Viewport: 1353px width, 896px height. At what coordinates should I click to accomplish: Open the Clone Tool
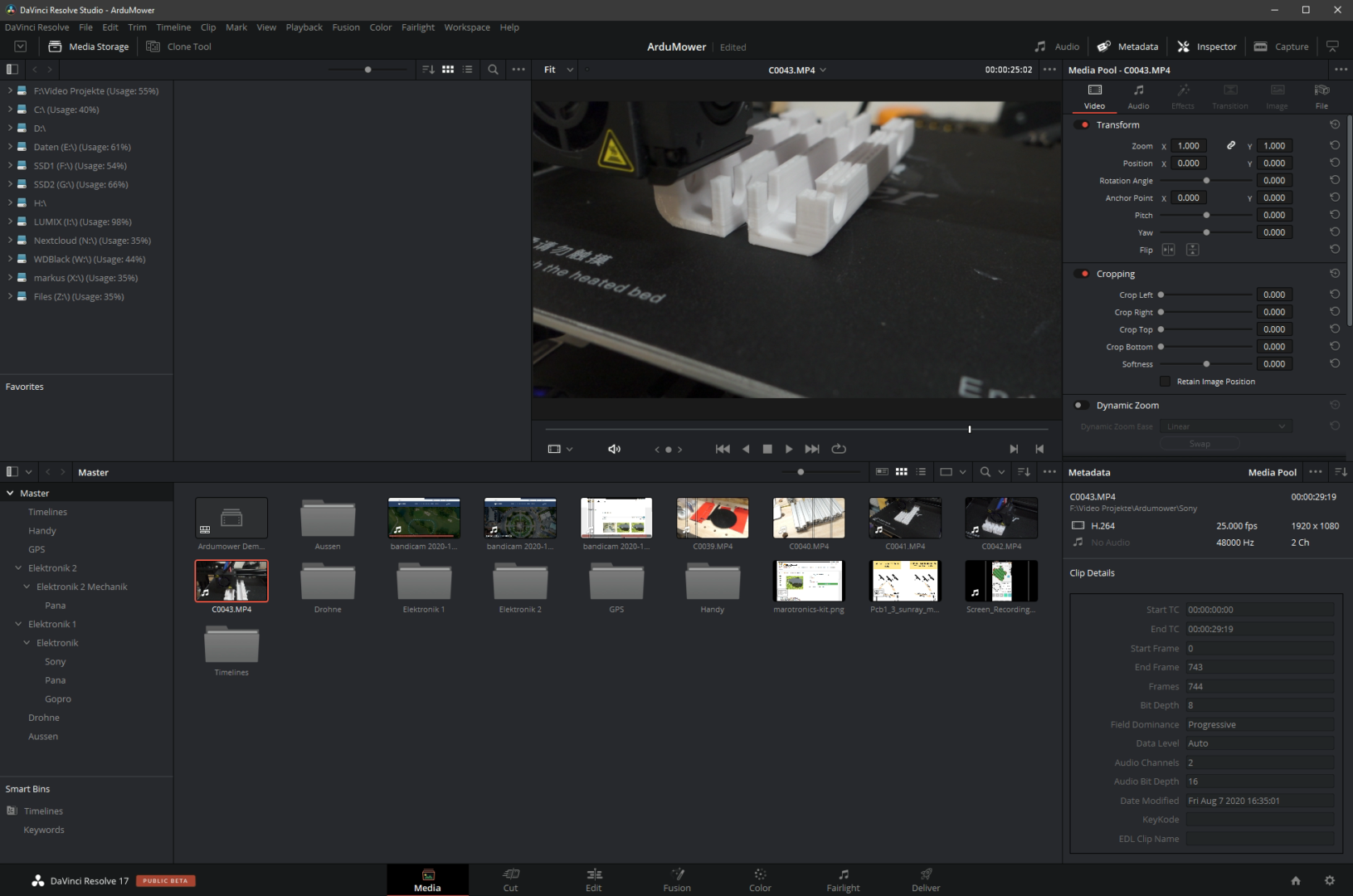[179, 46]
